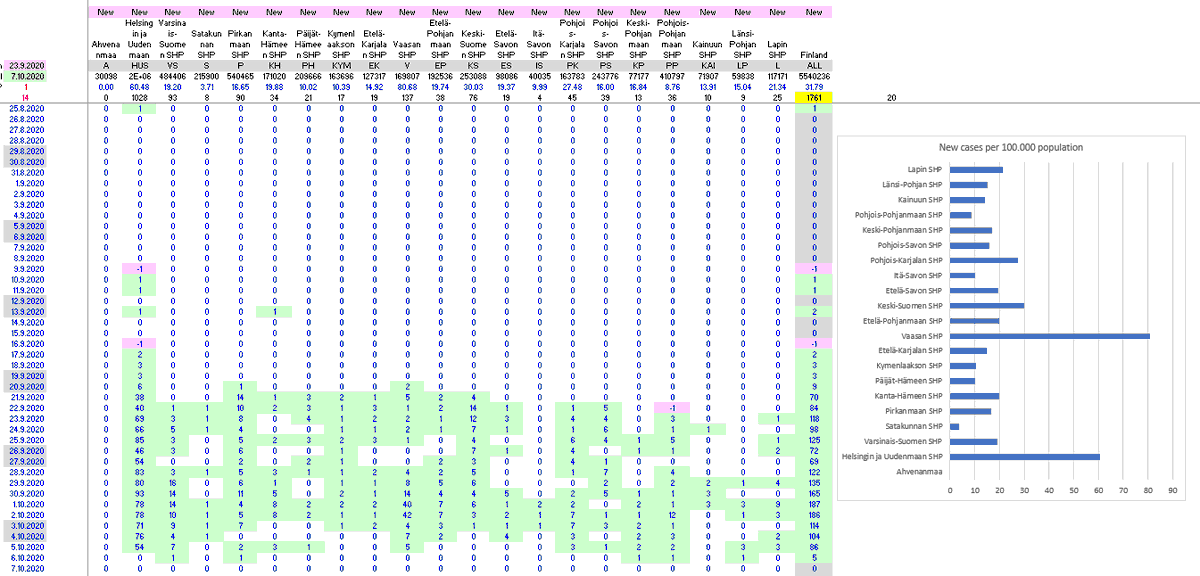Select the Vaasan SHP cell with value 42

[408, 515]
